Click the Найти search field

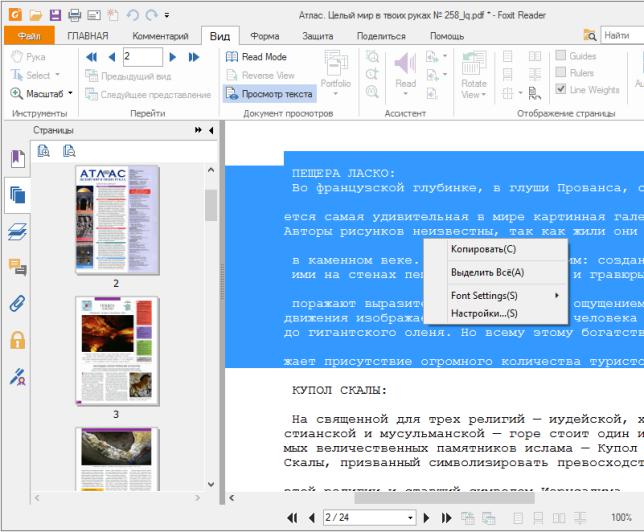point(622,36)
